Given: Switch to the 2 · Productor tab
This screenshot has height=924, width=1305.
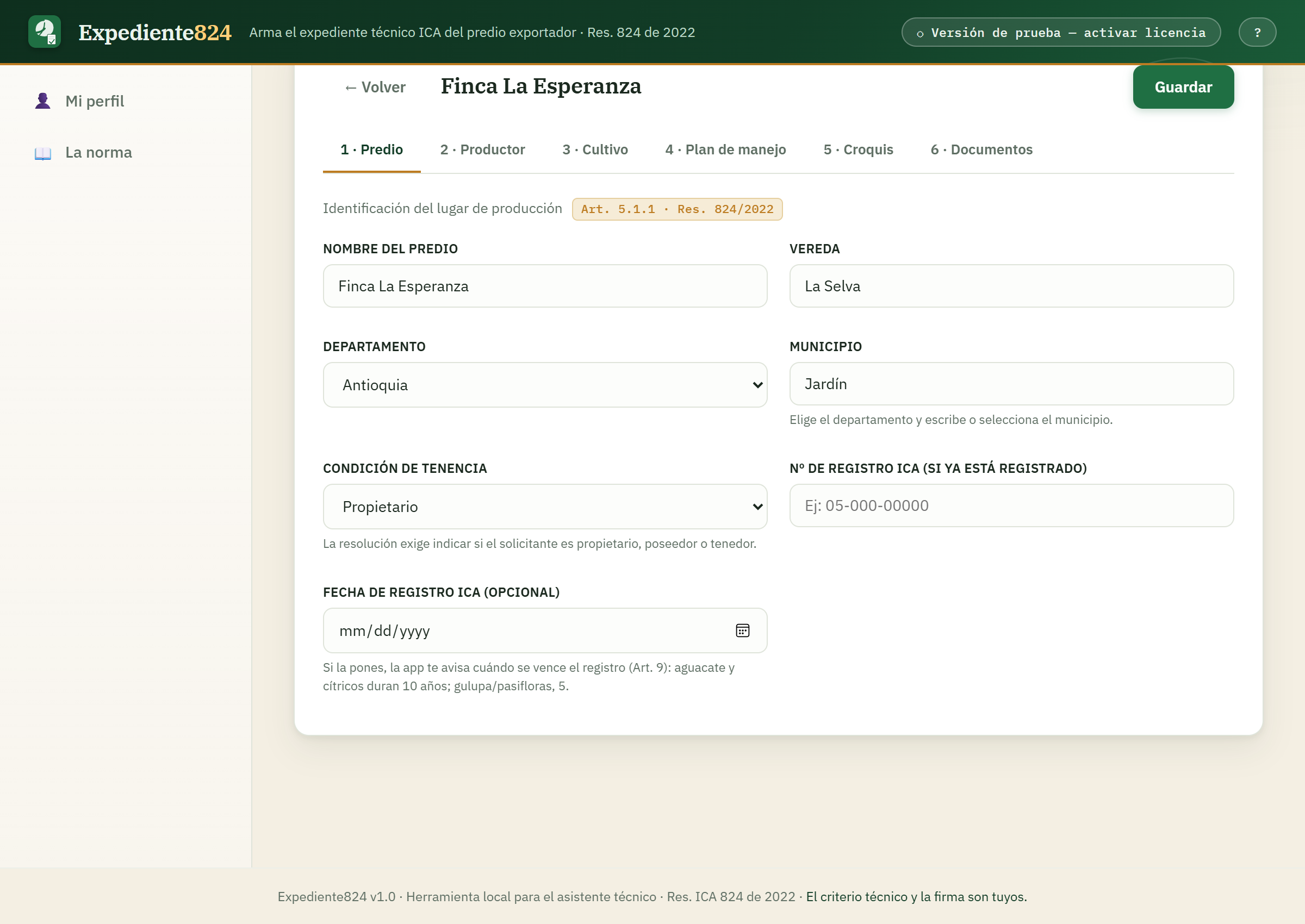Looking at the screenshot, I should 482,149.
